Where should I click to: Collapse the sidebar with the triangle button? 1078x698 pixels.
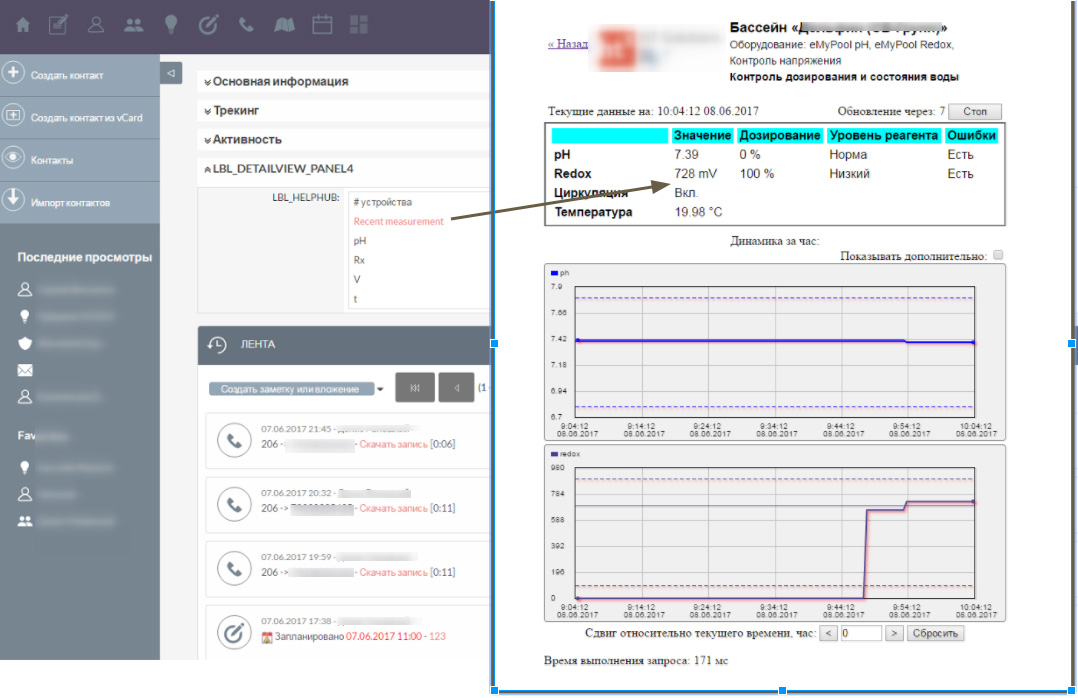[x=170, y=73]
